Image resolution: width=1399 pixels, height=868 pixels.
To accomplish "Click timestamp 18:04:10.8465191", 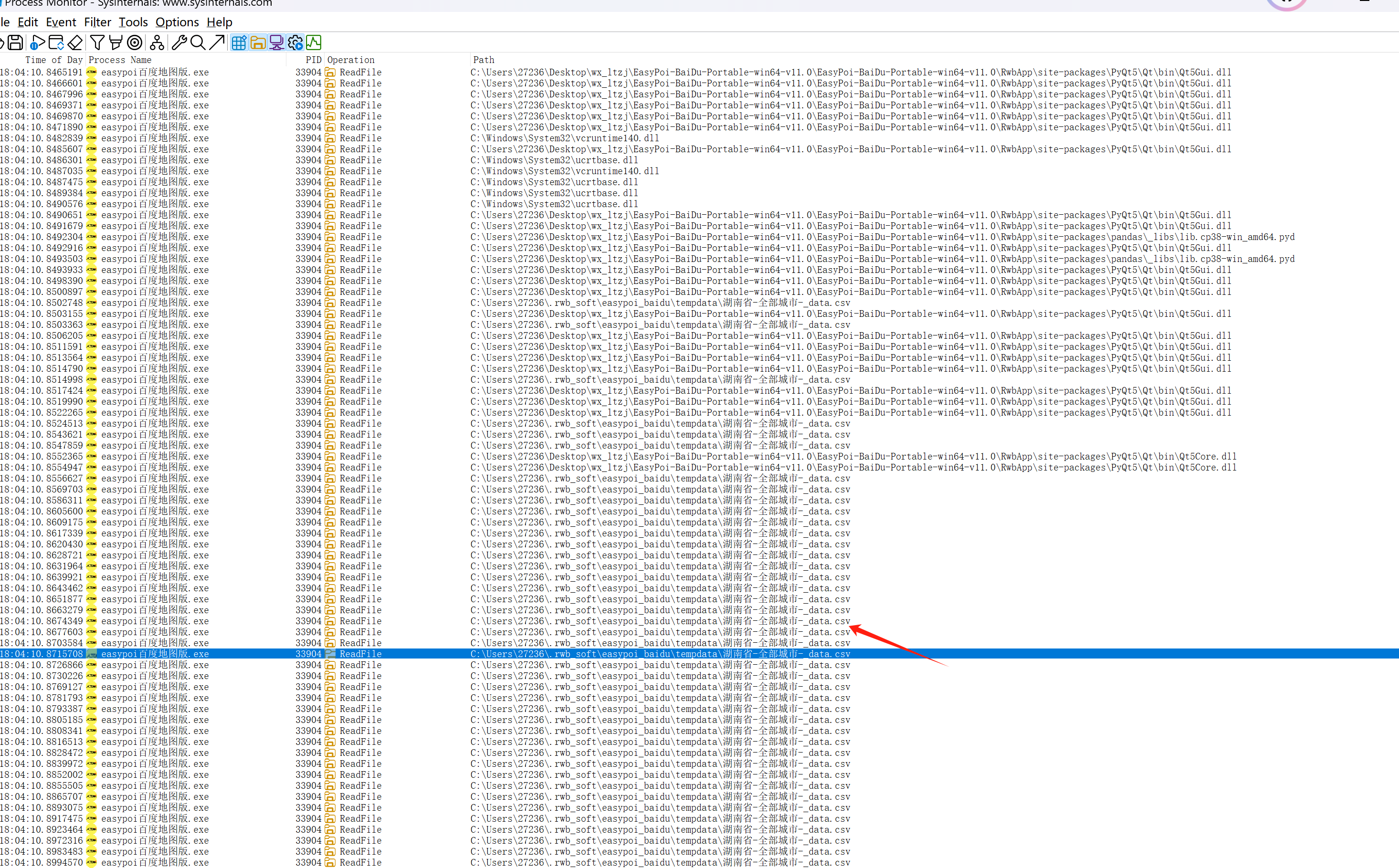I will coord(42,73).
